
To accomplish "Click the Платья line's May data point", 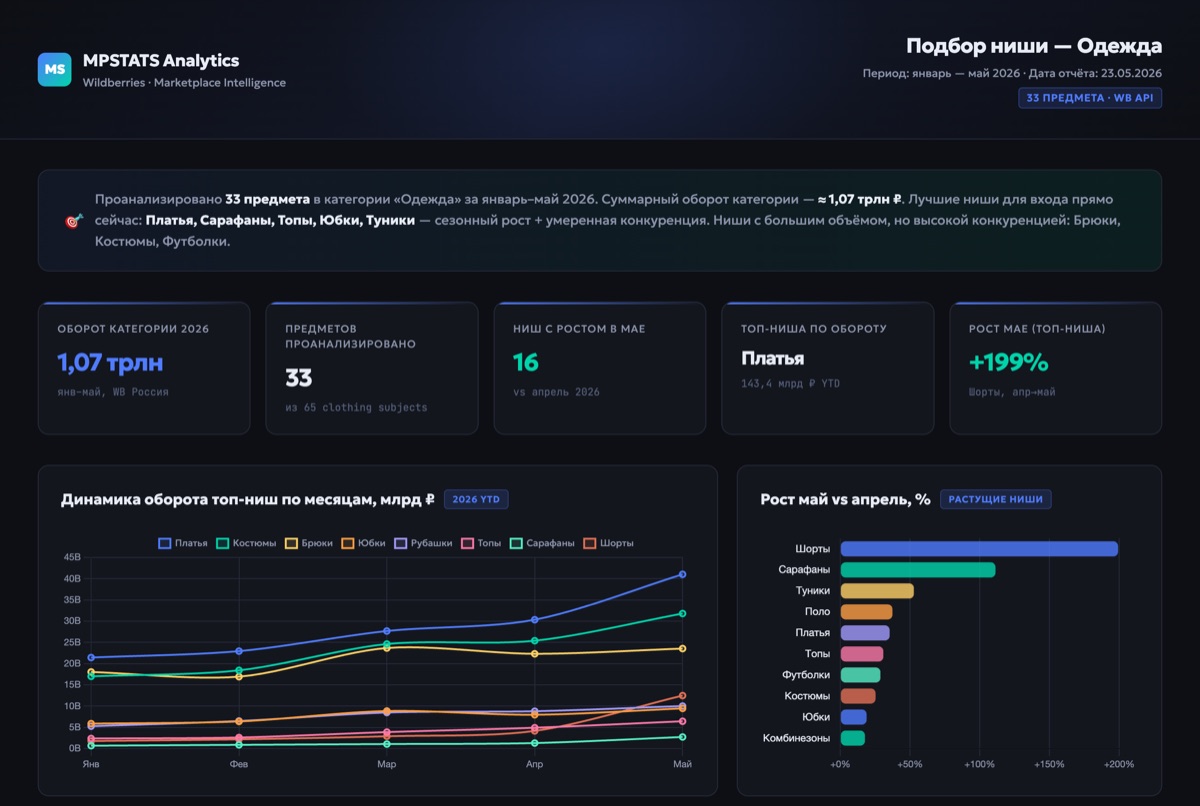I will pyautogui.click(x=683, y=574).
